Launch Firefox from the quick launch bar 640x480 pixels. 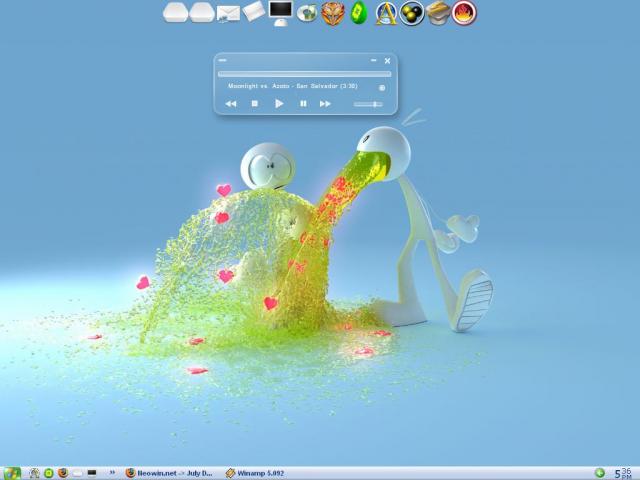click(x=63, y=473)
